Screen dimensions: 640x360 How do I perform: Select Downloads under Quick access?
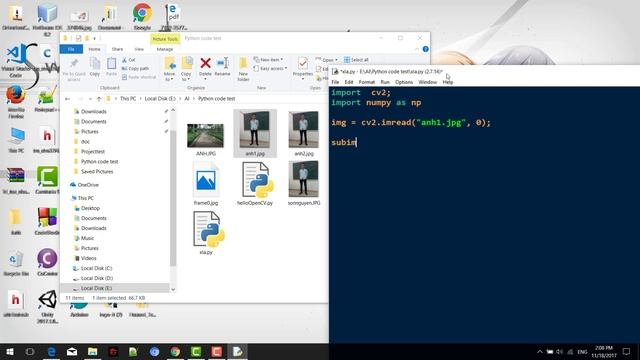[93, 111]
